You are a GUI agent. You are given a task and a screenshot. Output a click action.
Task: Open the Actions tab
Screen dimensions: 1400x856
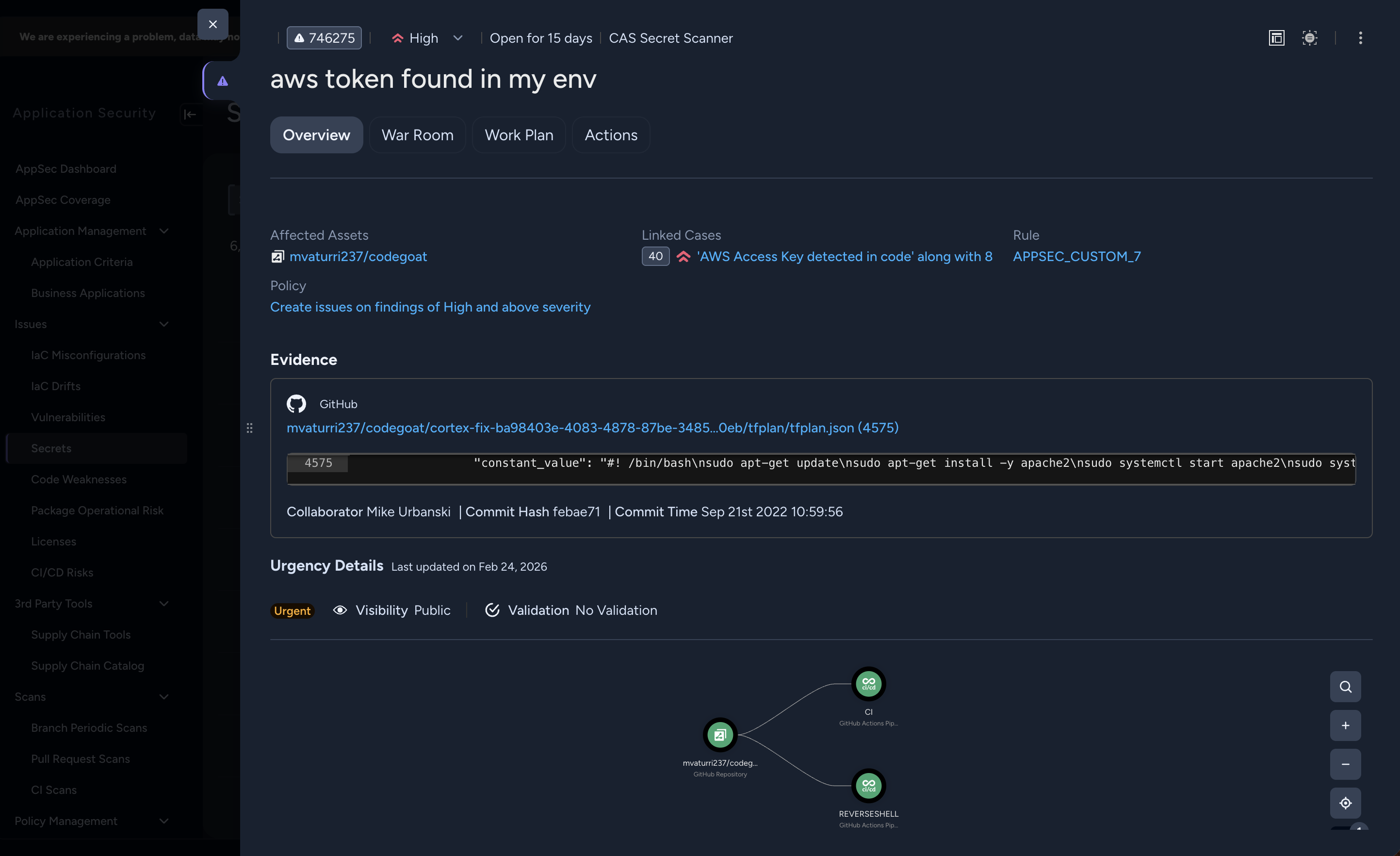click(611, 135)
